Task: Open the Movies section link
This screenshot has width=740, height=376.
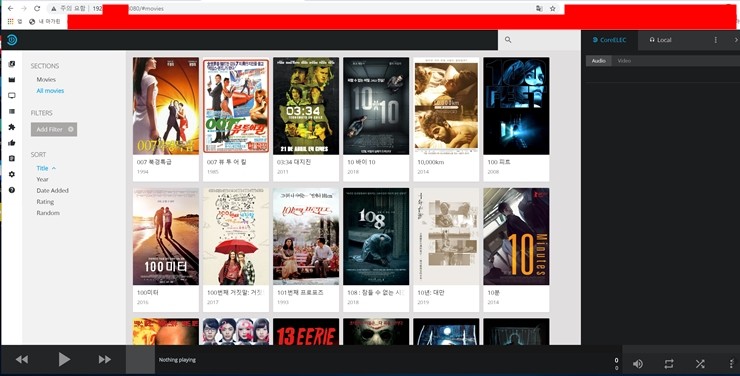Action: [x=46, y=80]
